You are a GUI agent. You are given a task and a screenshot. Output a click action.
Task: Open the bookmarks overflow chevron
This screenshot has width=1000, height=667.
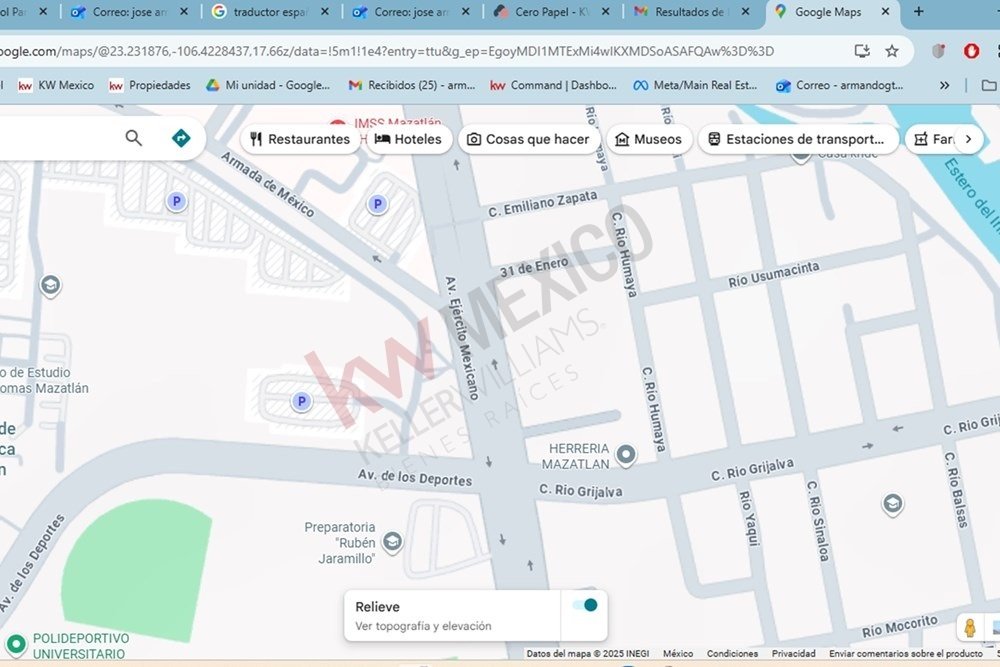click(945, 85)
